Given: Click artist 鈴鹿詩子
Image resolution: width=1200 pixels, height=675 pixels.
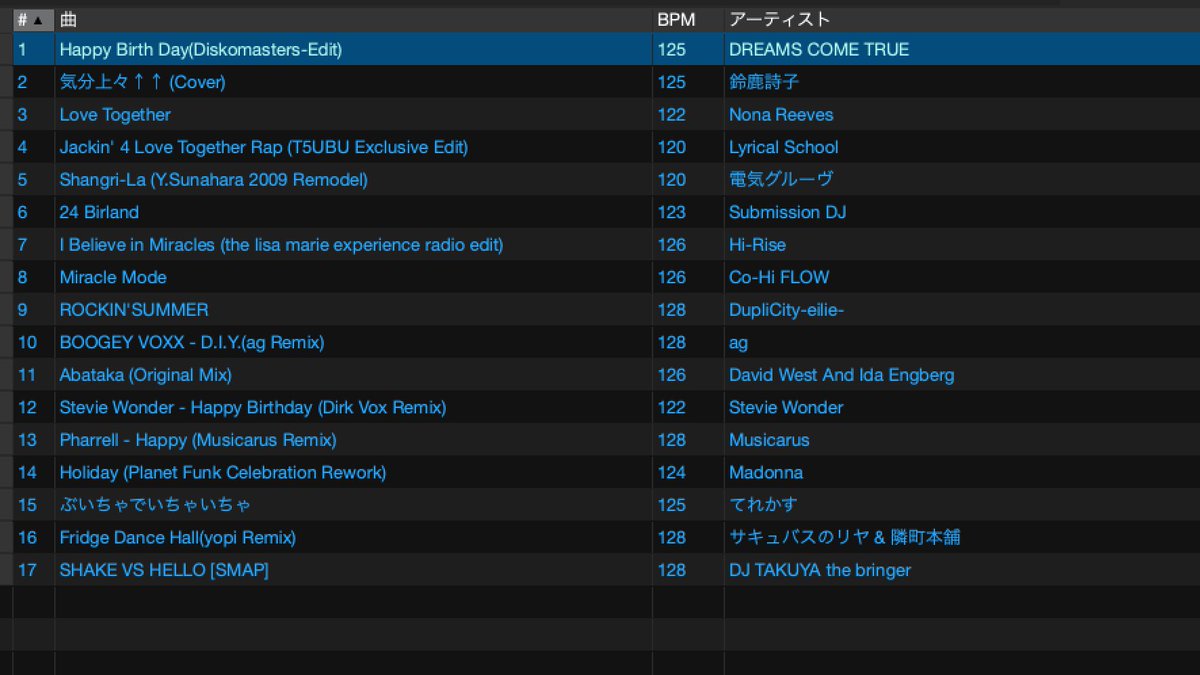Looking at the screenshot, I should (x=764, y=82).
